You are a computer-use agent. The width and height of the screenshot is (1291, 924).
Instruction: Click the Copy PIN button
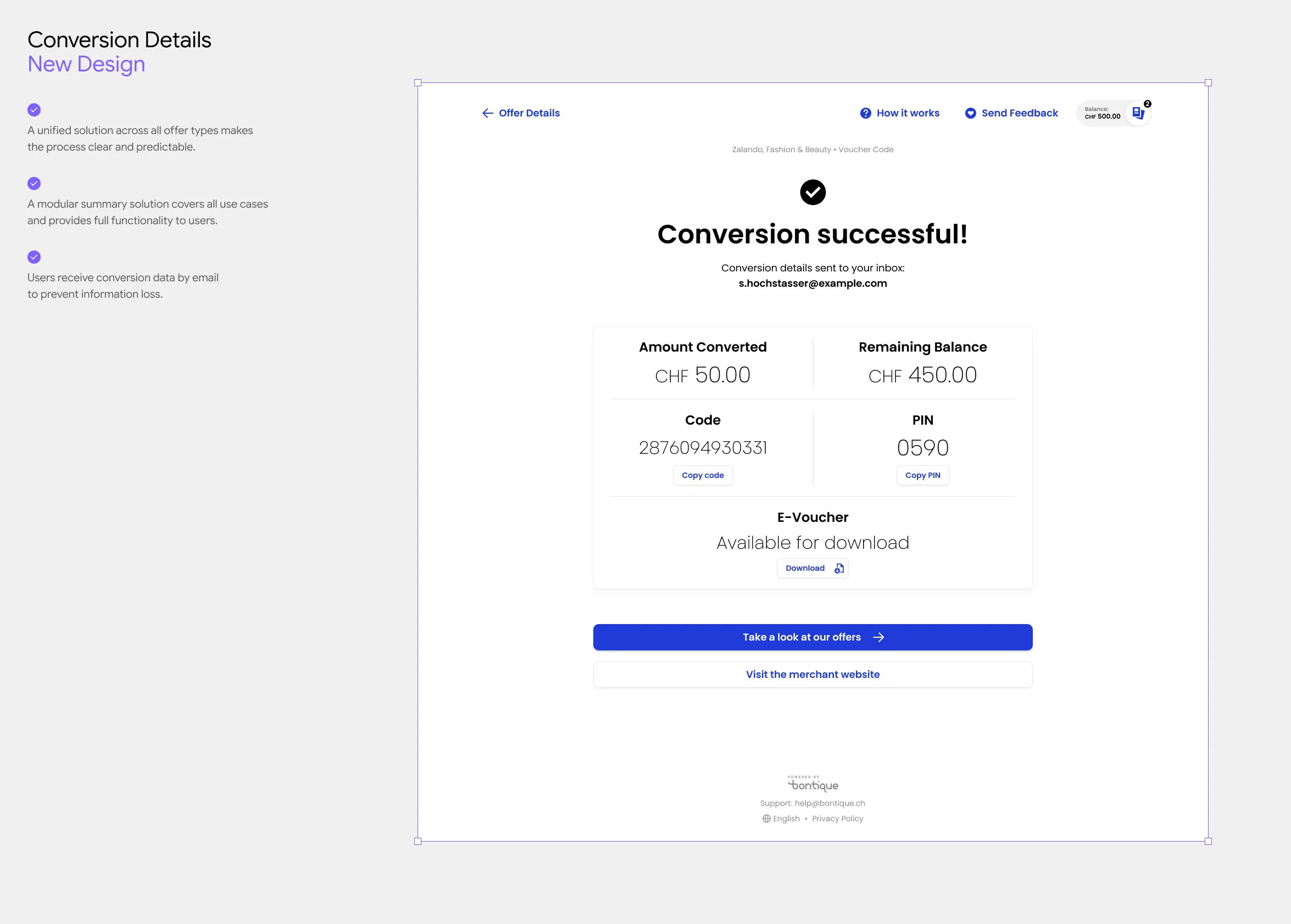(x=922, y=475)
